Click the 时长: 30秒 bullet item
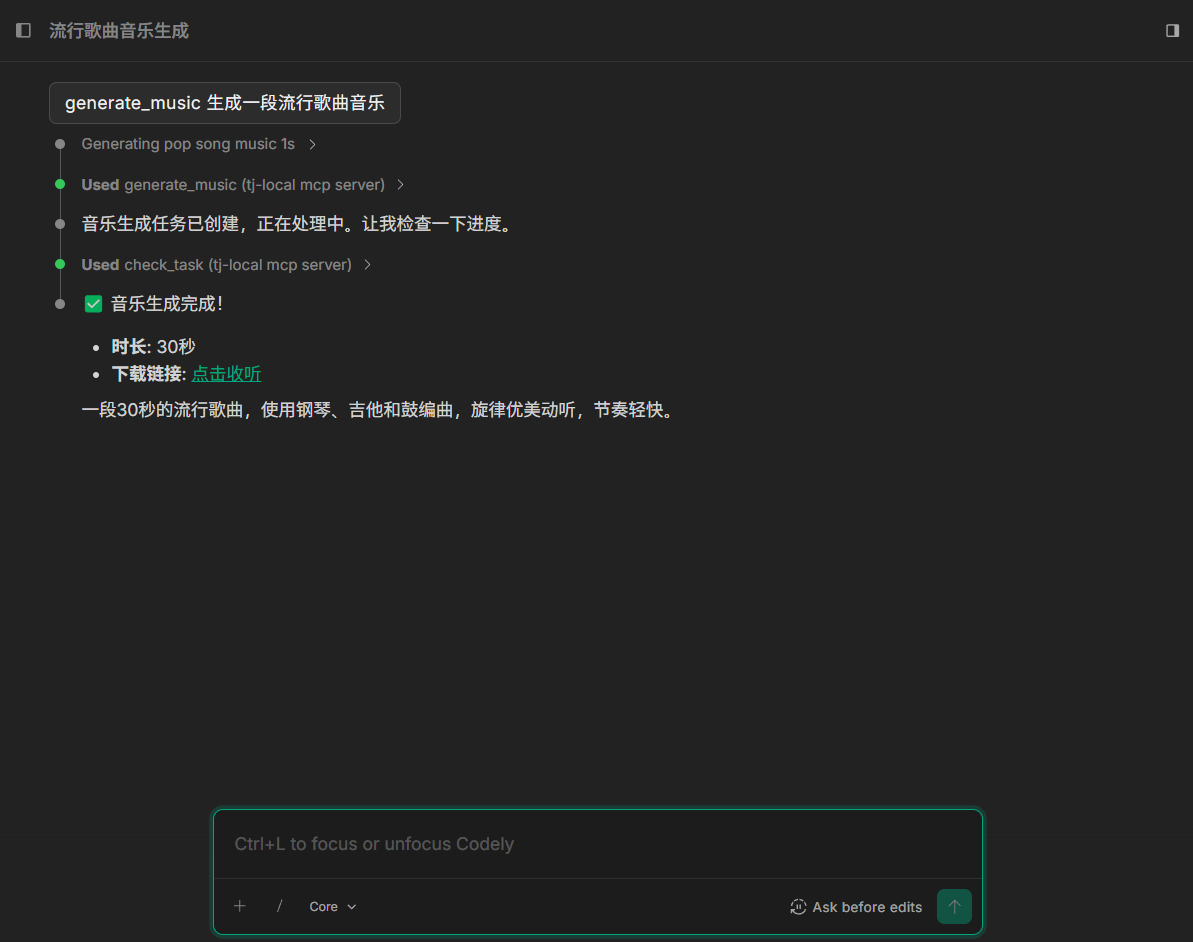This screenshot has height=942, width=1193. pyautogui.click(x=153, y=347)
